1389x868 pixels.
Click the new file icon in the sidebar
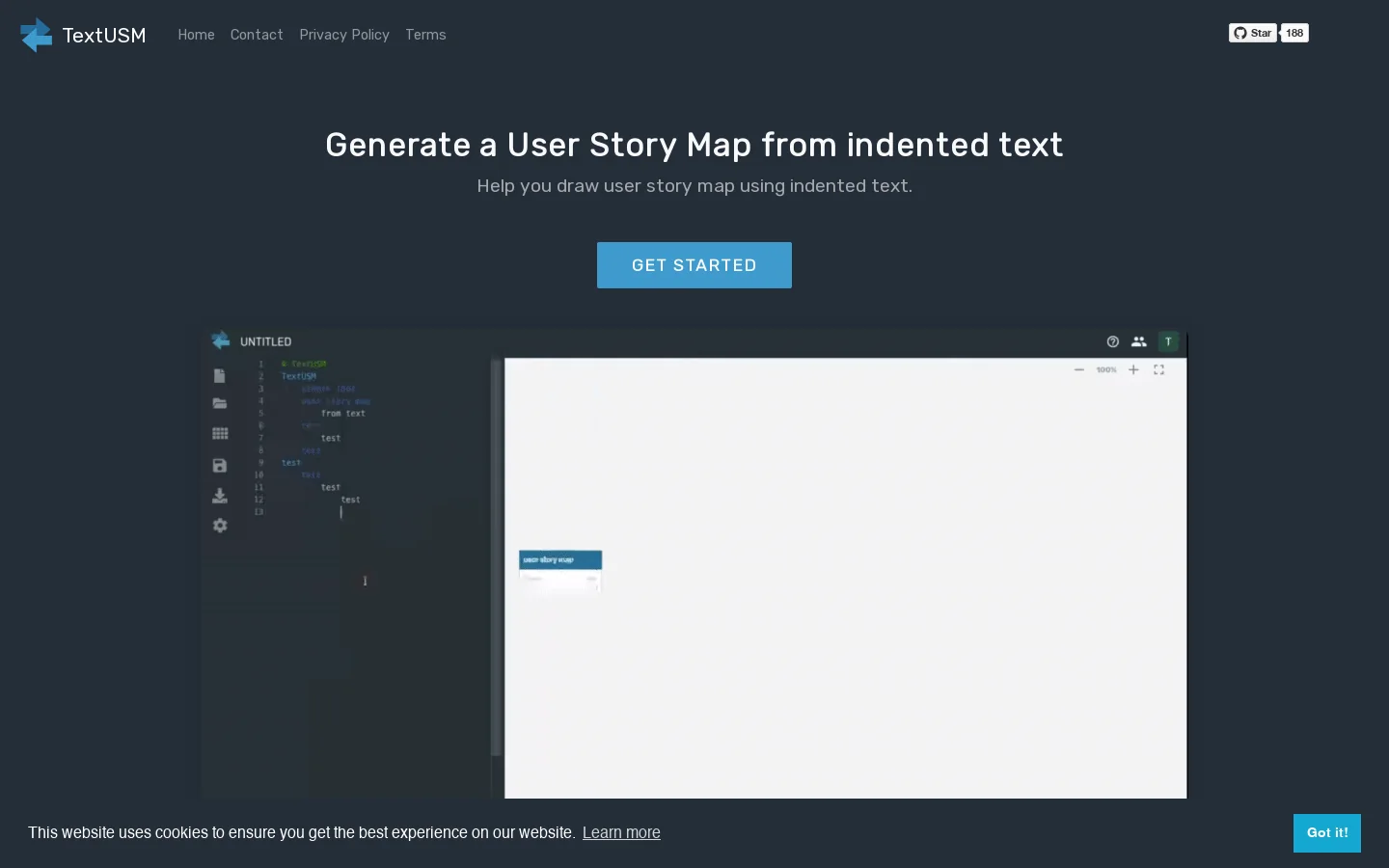click(219, 375)
